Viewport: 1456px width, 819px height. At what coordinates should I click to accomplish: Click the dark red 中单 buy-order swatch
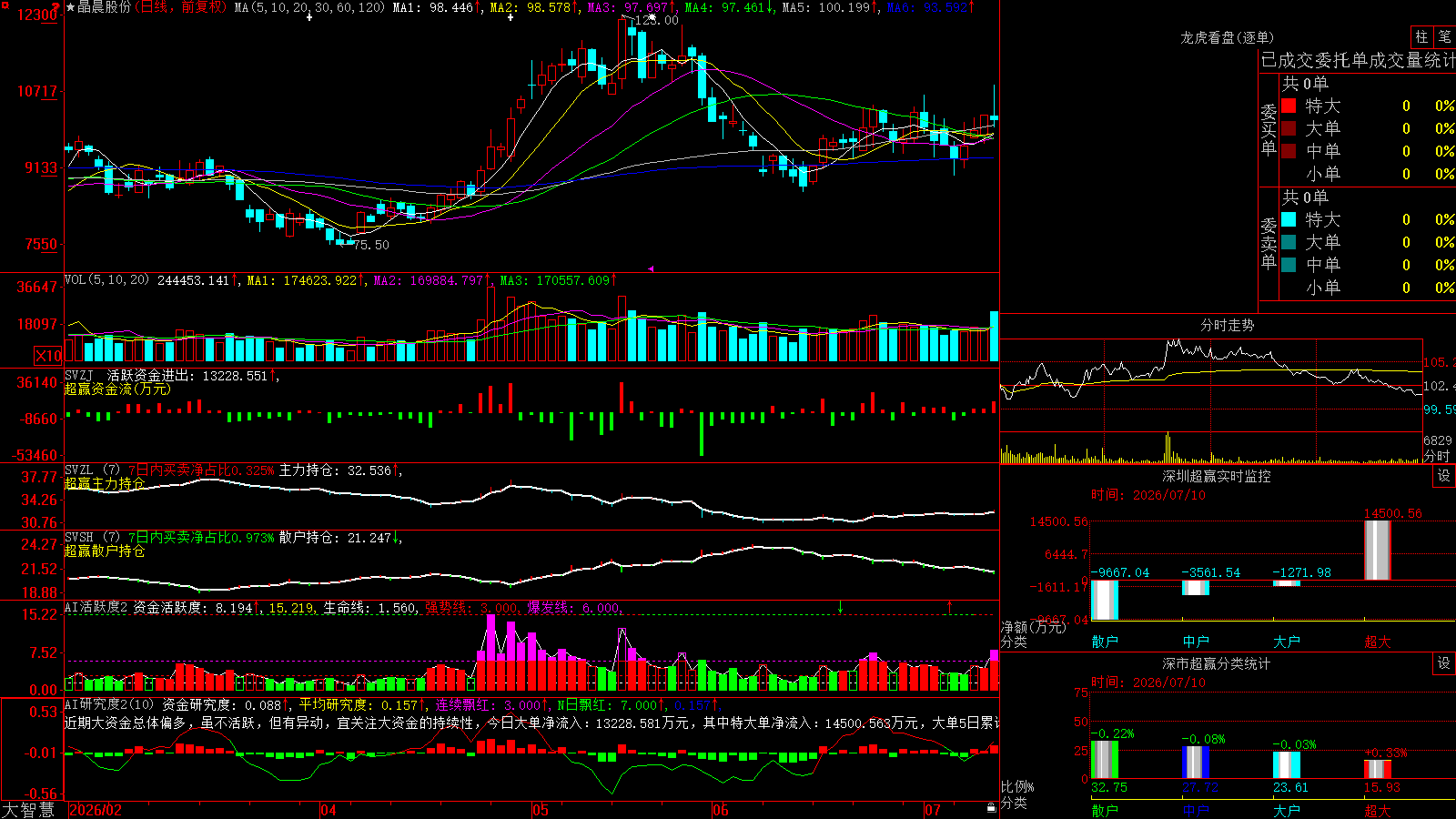tap(1289, 151)
